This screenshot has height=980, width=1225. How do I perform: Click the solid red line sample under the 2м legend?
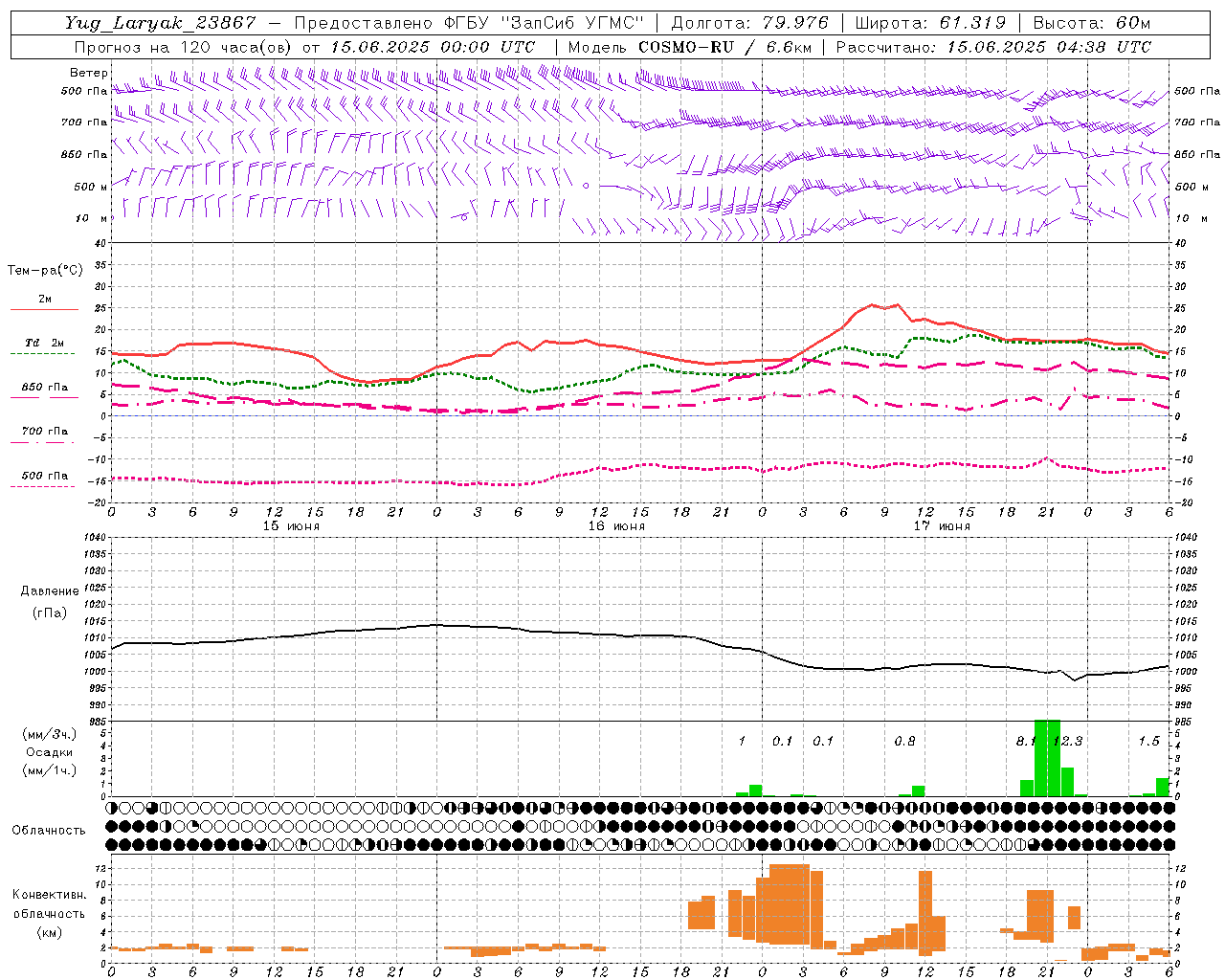44,310
